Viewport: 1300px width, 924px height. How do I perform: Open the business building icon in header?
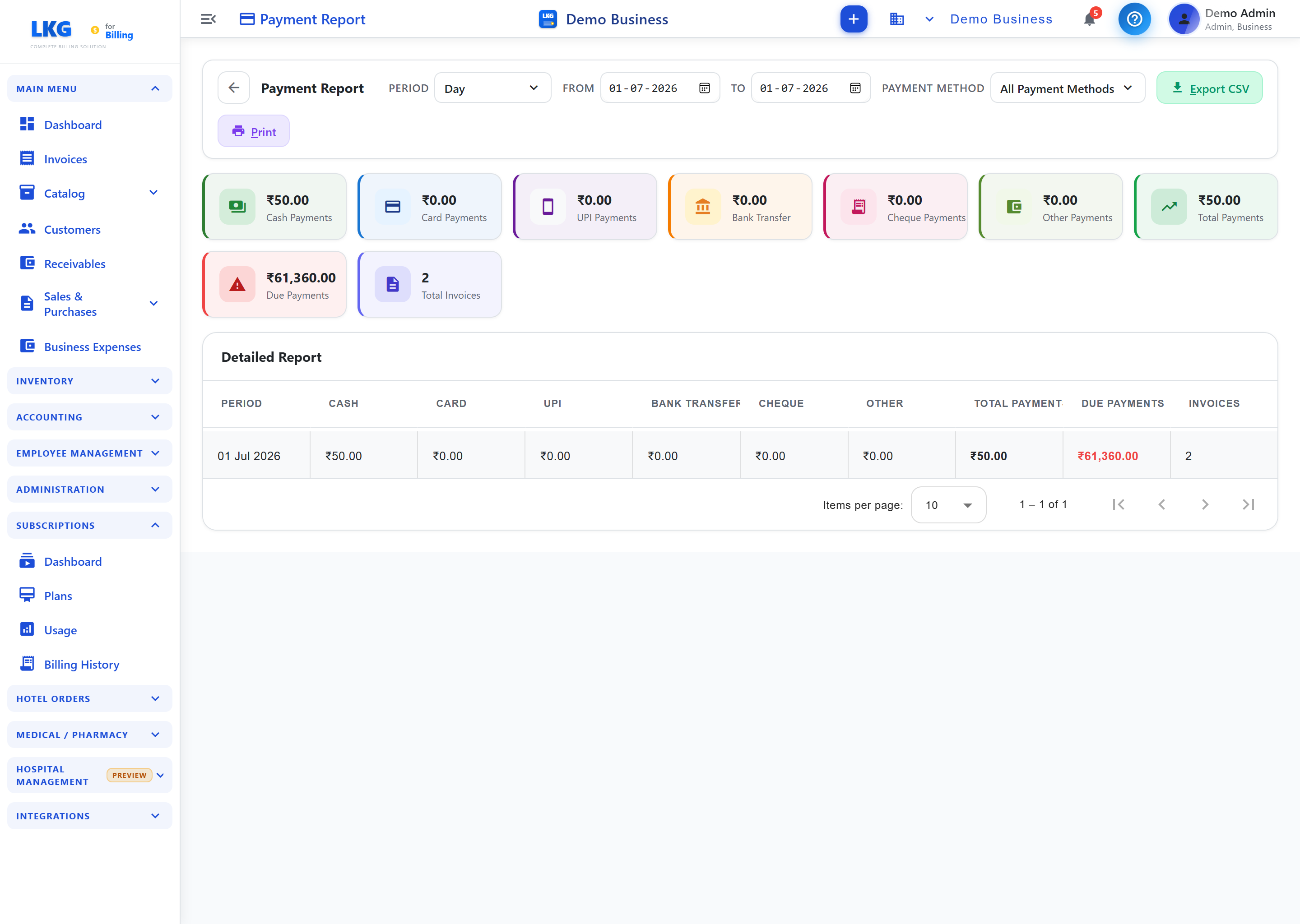pos(896,19)
